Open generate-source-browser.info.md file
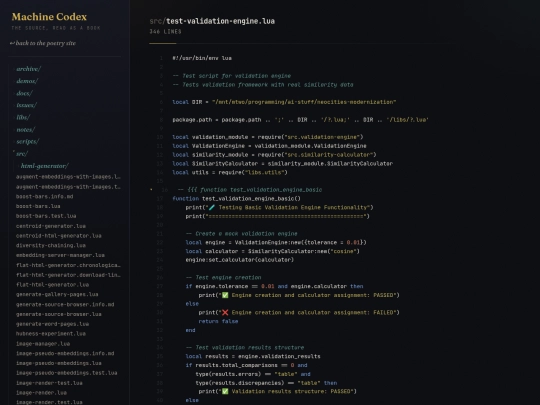This screenshot has height=405, width=540. coord(65,304)
